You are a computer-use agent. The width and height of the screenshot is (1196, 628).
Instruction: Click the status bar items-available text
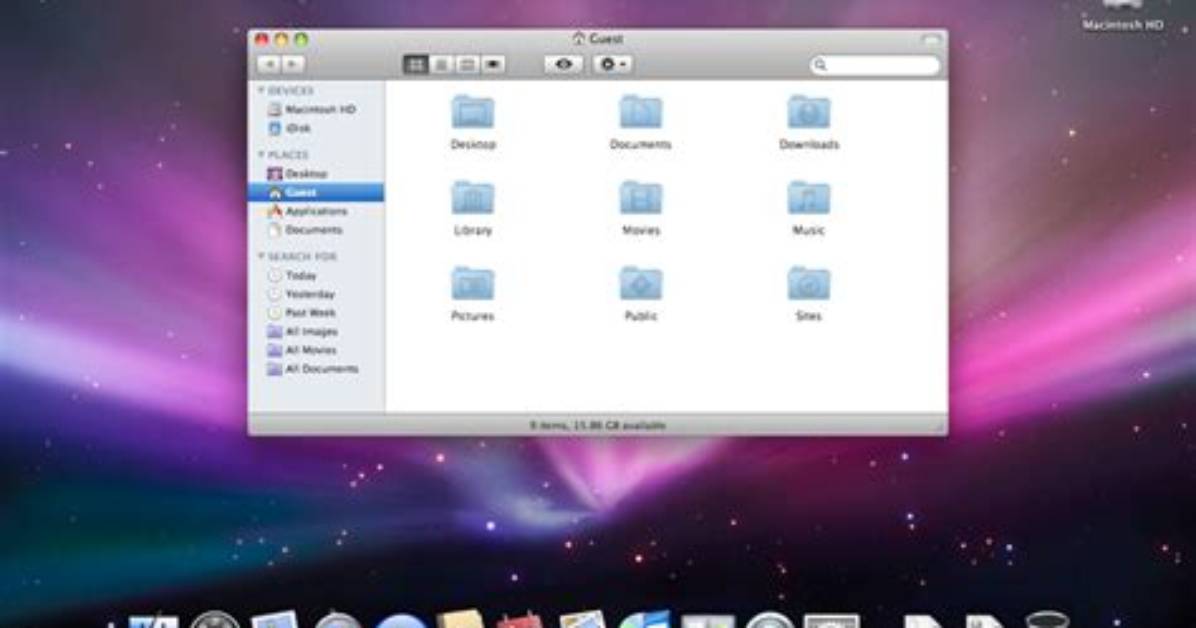point(598,425)
